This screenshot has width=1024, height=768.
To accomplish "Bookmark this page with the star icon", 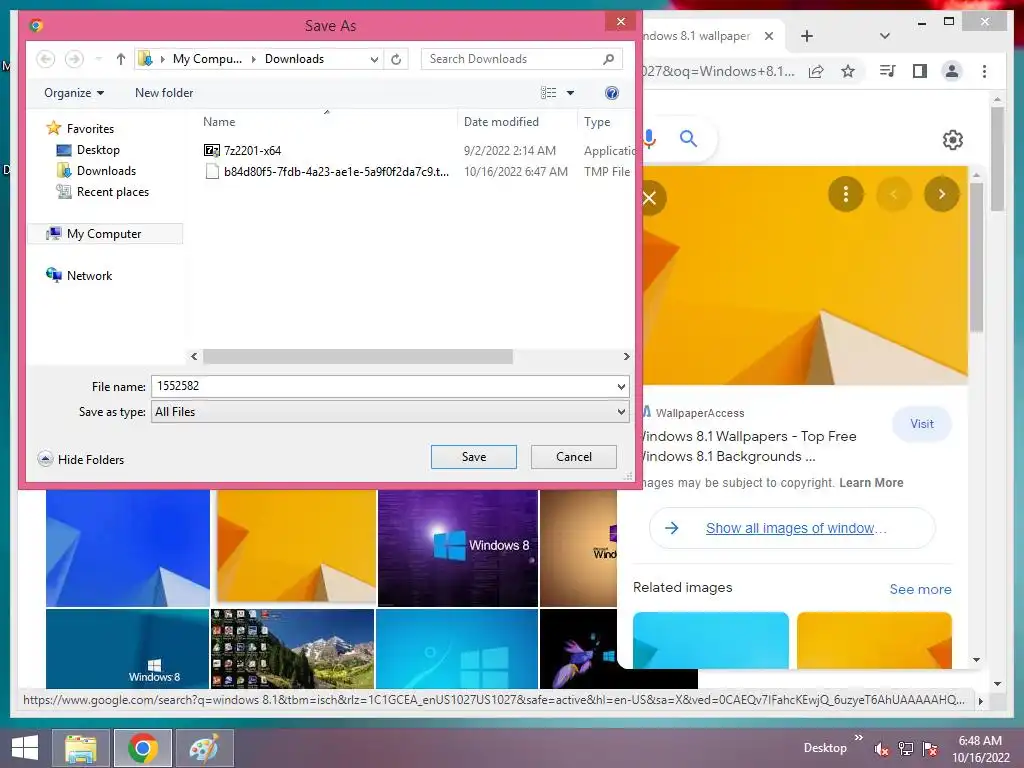I will coord(848,71).
